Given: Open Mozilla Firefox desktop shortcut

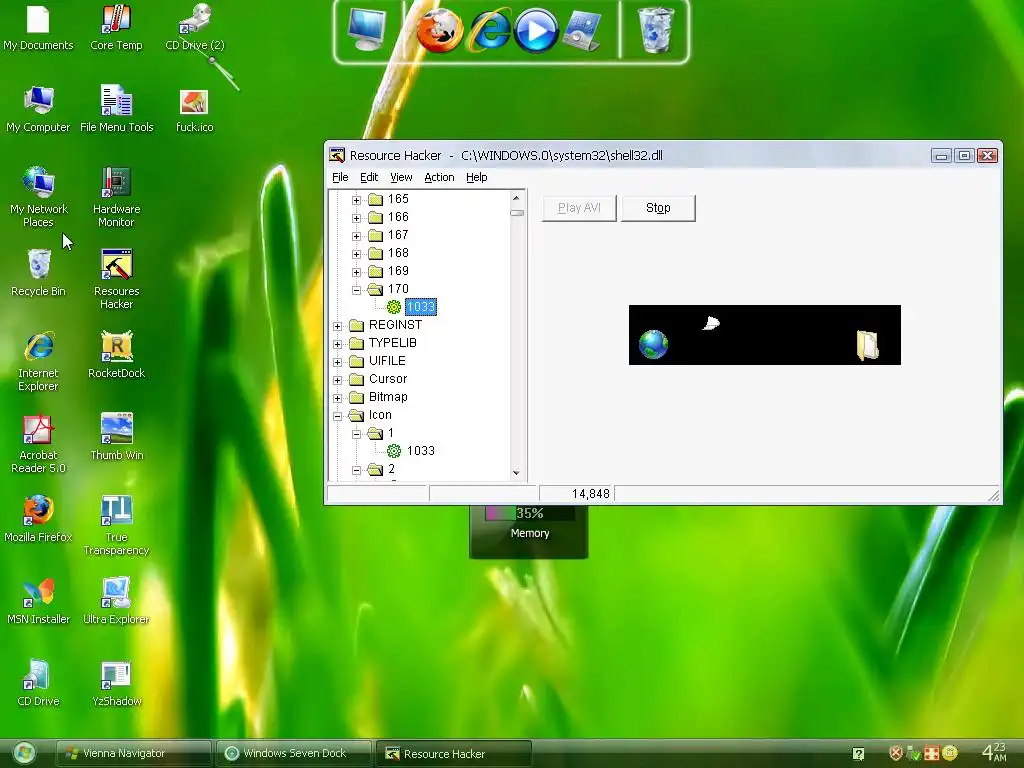Looking at the screenshot, I should point(38,520).
